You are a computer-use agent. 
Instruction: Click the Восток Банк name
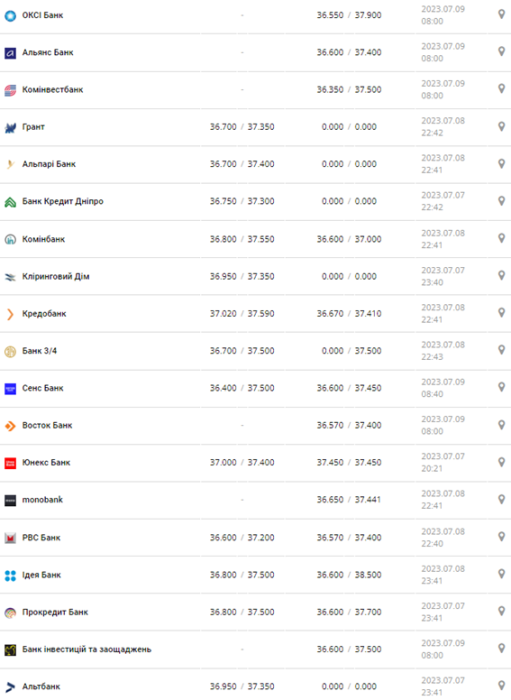click(47, 425)
